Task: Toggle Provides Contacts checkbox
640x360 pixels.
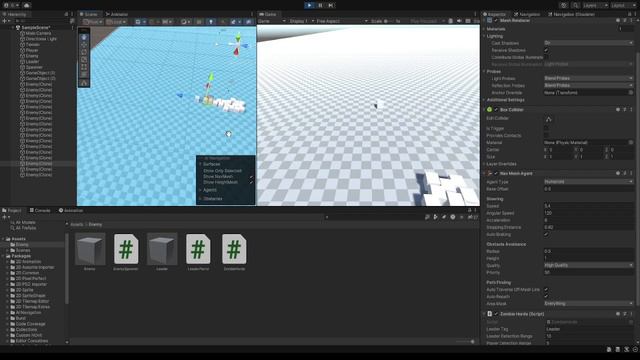Action: tap(546, 135)
